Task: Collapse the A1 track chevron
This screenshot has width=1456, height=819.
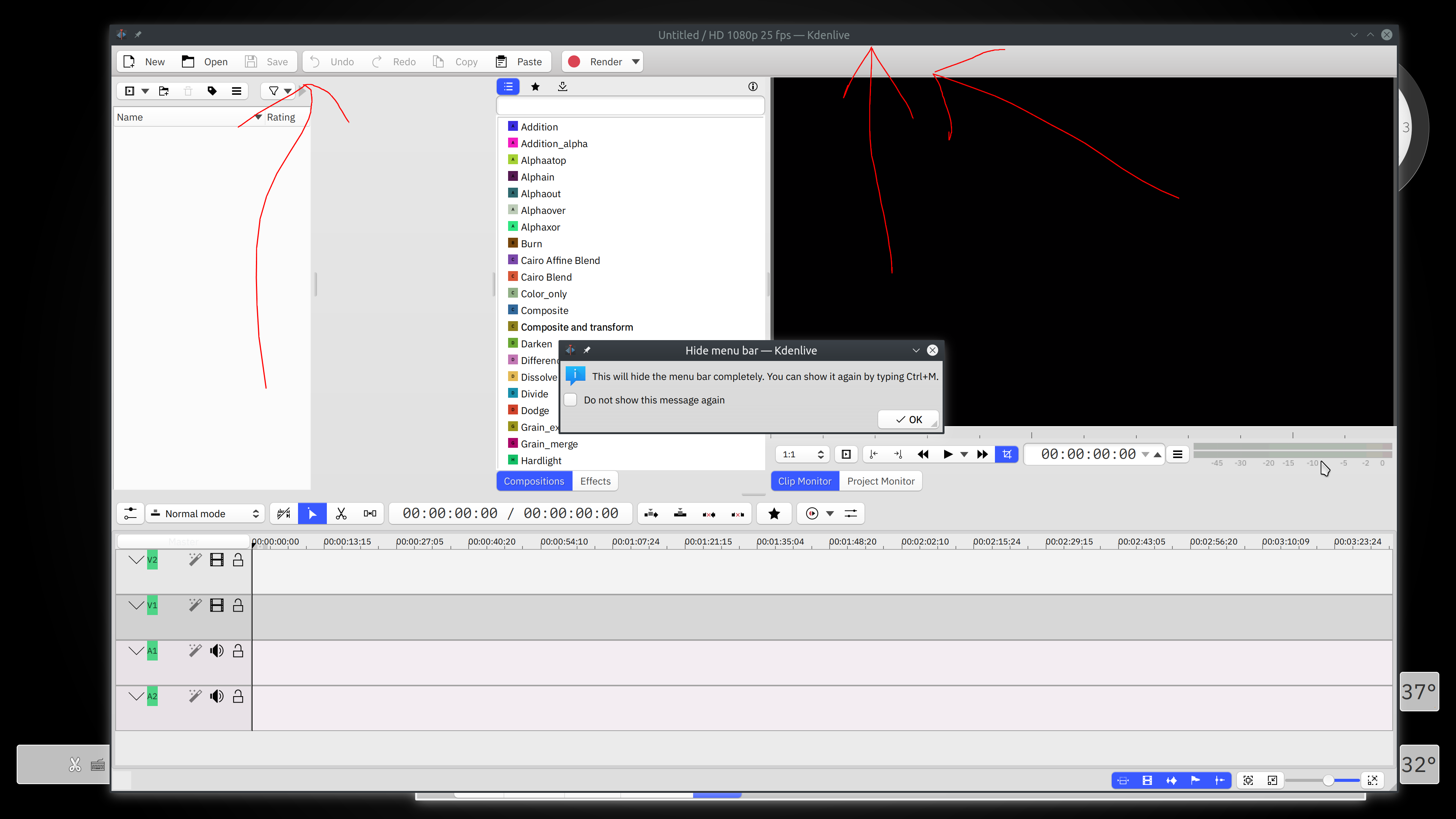Action: point(136,651)
